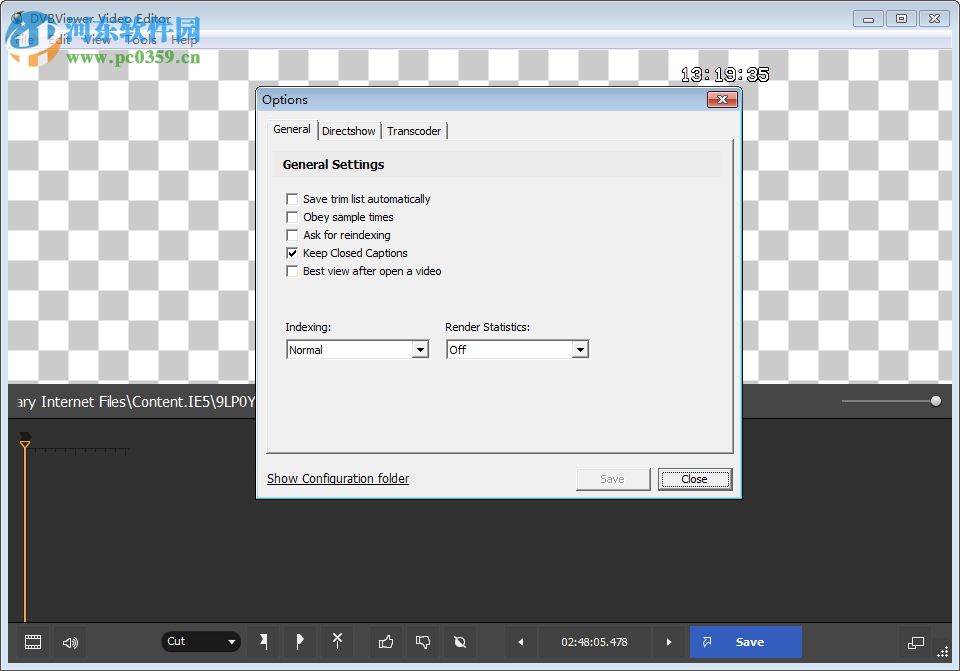Click the Show Configuration folder link
The height and width of the screenshot is (671, 960).
[x=337, y=479]
